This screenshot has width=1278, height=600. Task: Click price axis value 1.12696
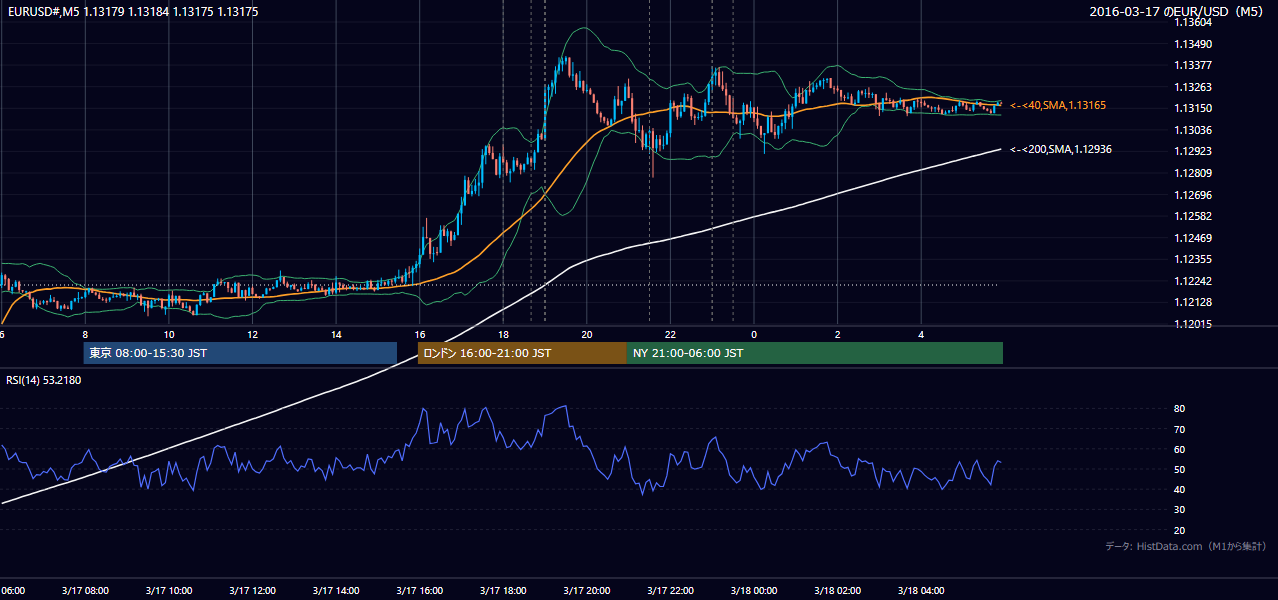(x=1193, y=196)
